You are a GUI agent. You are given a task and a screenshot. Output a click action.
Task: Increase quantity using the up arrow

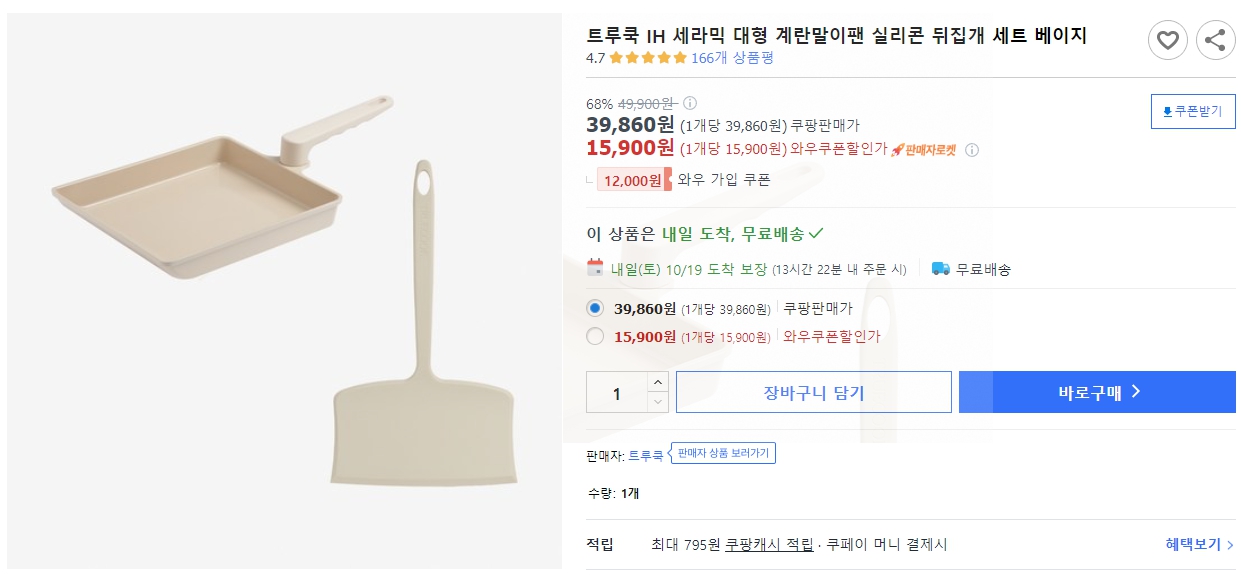[x=658, y=384]
